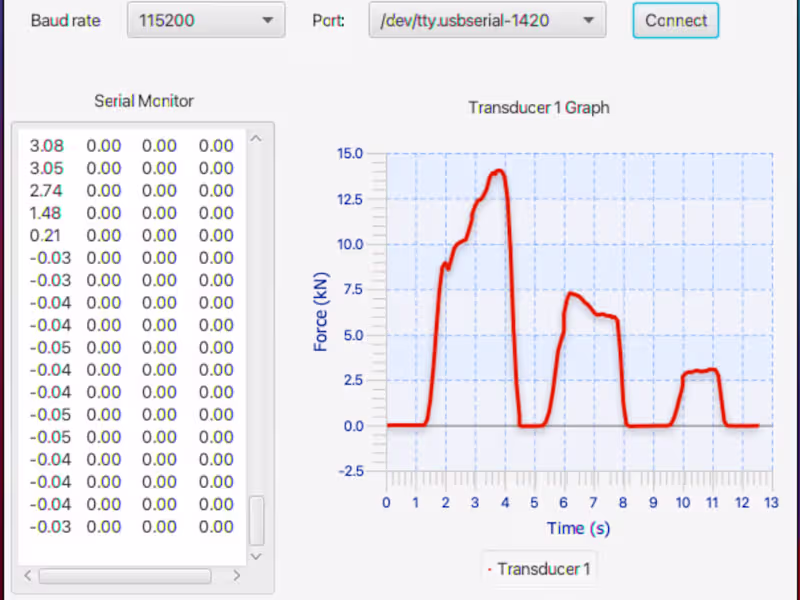Click the scroll-down arrow of Serial Monitor
Screen dimensions: 800x600
pos(256,556)
